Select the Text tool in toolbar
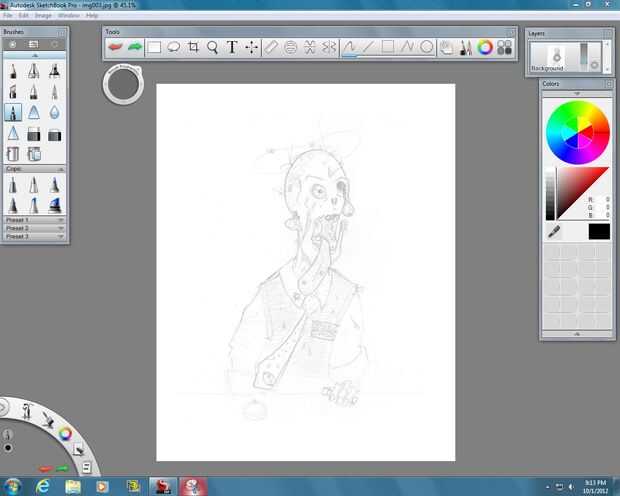 click(x=232, y=47)
